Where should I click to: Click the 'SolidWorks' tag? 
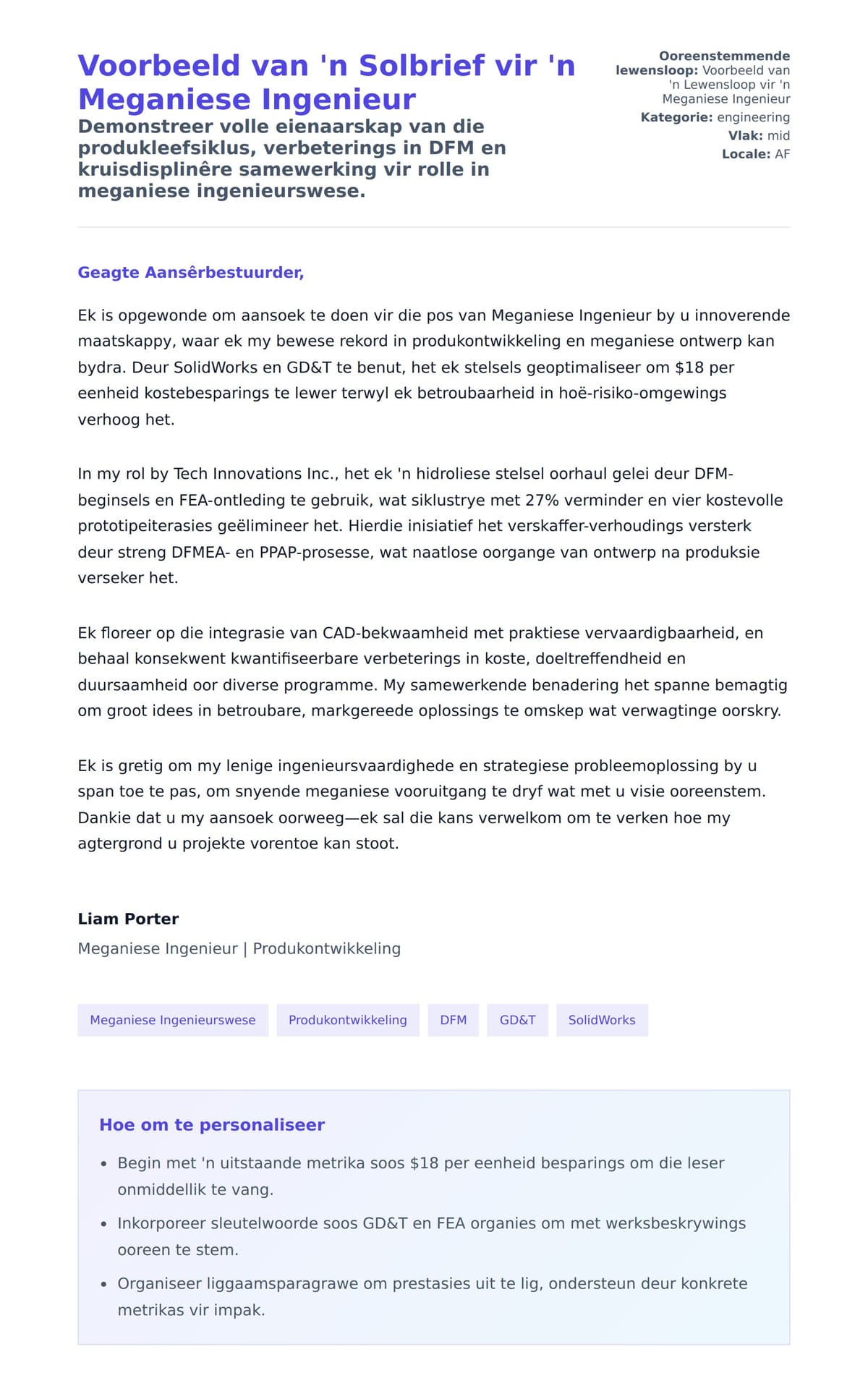[x=601, y=1020]
